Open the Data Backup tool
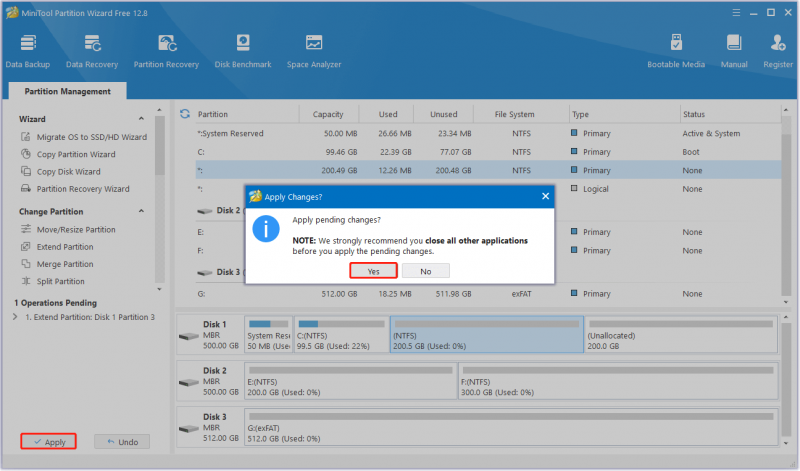The height and width of the screenshot is (471, 800). pyautogui.click(x=28, y=51)
